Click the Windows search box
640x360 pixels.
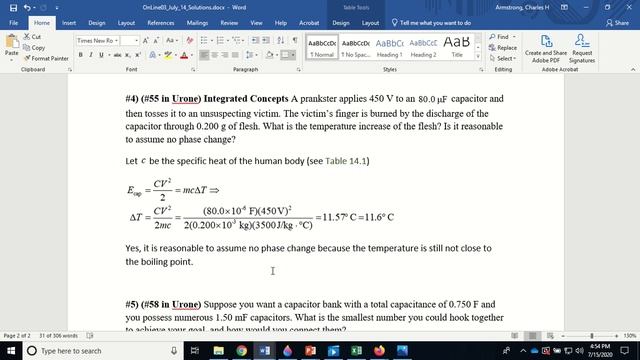[x=102, y=351]
